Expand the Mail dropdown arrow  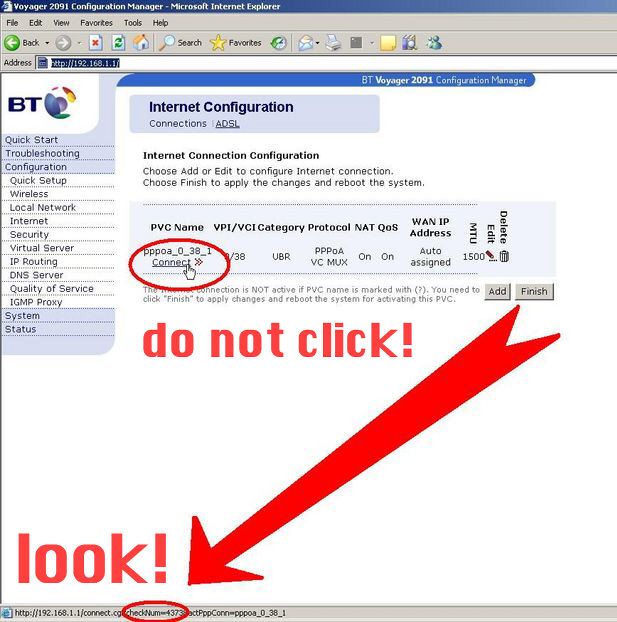[317, 43]
